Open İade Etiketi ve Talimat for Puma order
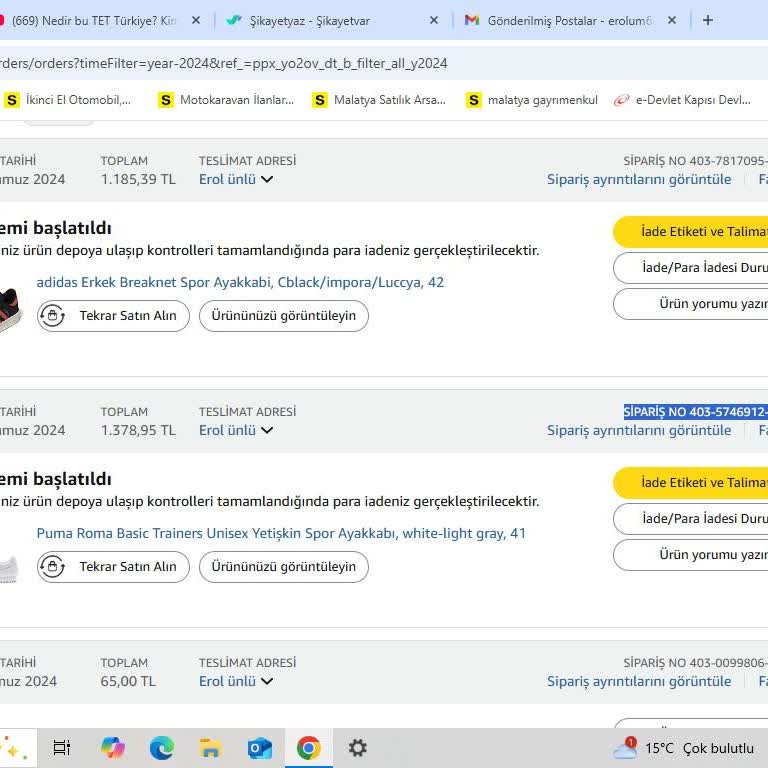The image size is (768, 768). pyautogui.click(x=691, y=483)
